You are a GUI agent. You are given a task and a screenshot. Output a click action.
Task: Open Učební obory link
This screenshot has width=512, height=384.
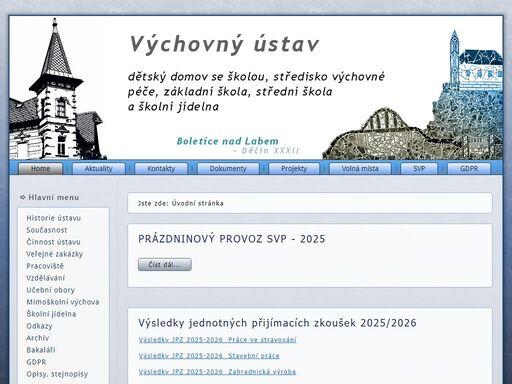[x=51, y=290]
